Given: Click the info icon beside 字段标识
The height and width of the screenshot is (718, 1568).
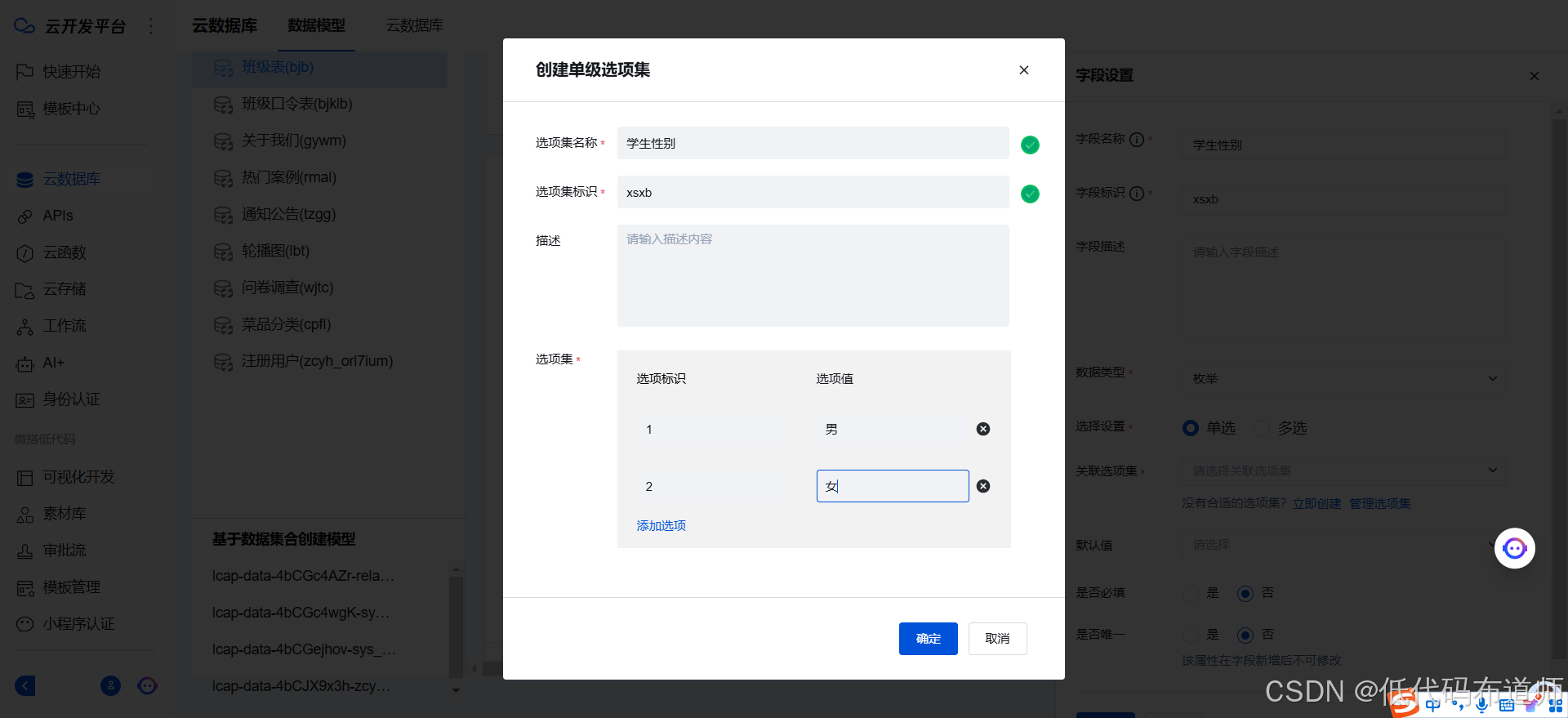Looking at the screenshot, I should (1137, 194).
